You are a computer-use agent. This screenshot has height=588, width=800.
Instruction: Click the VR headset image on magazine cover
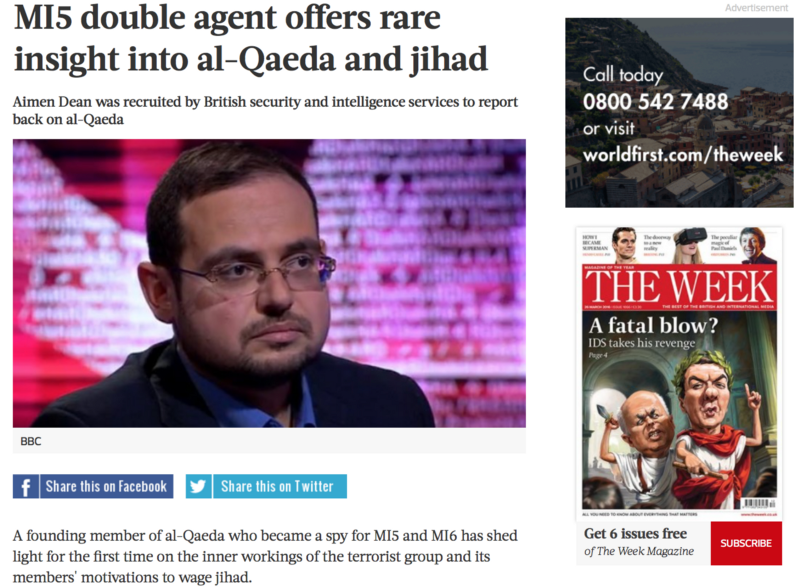coord(690,244)
